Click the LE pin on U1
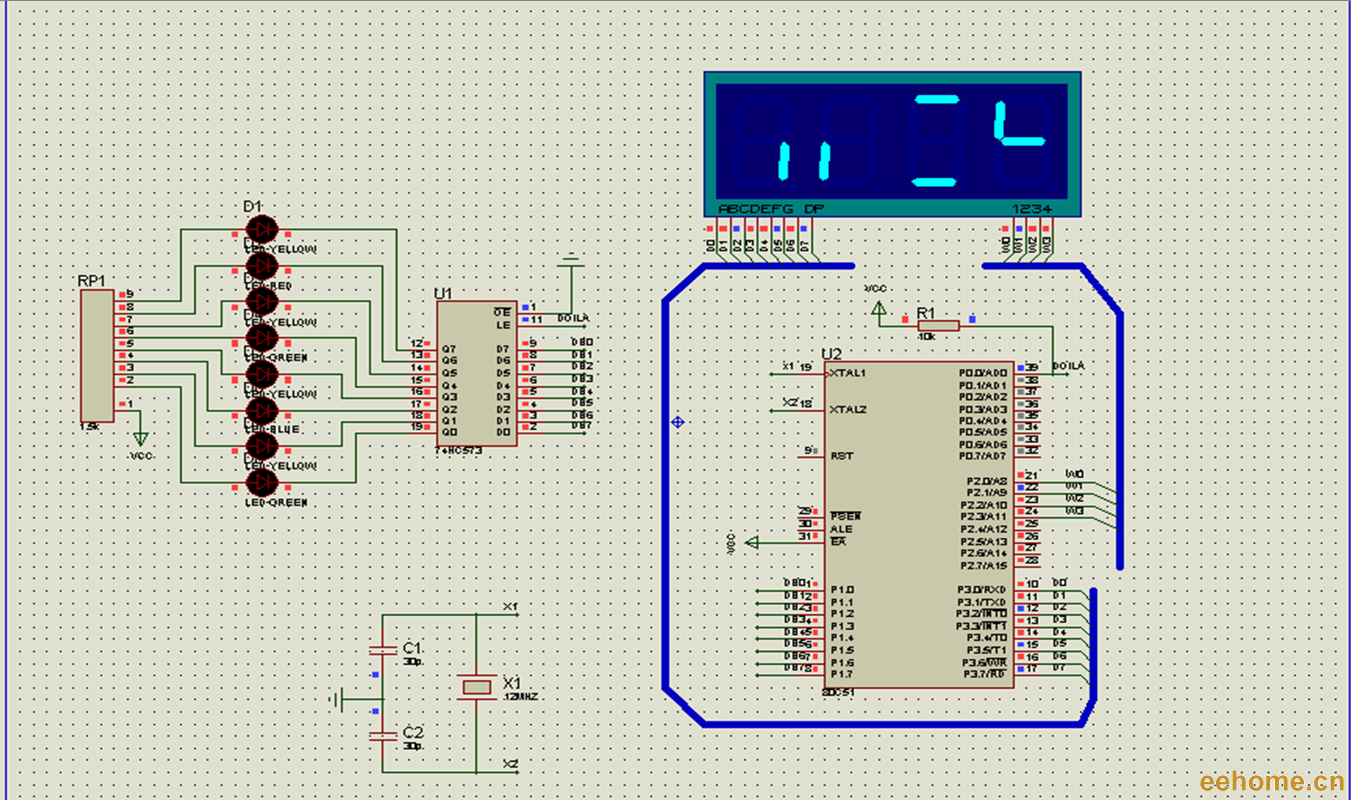Viewport: 1351px width, 800px height. [503, 325]
